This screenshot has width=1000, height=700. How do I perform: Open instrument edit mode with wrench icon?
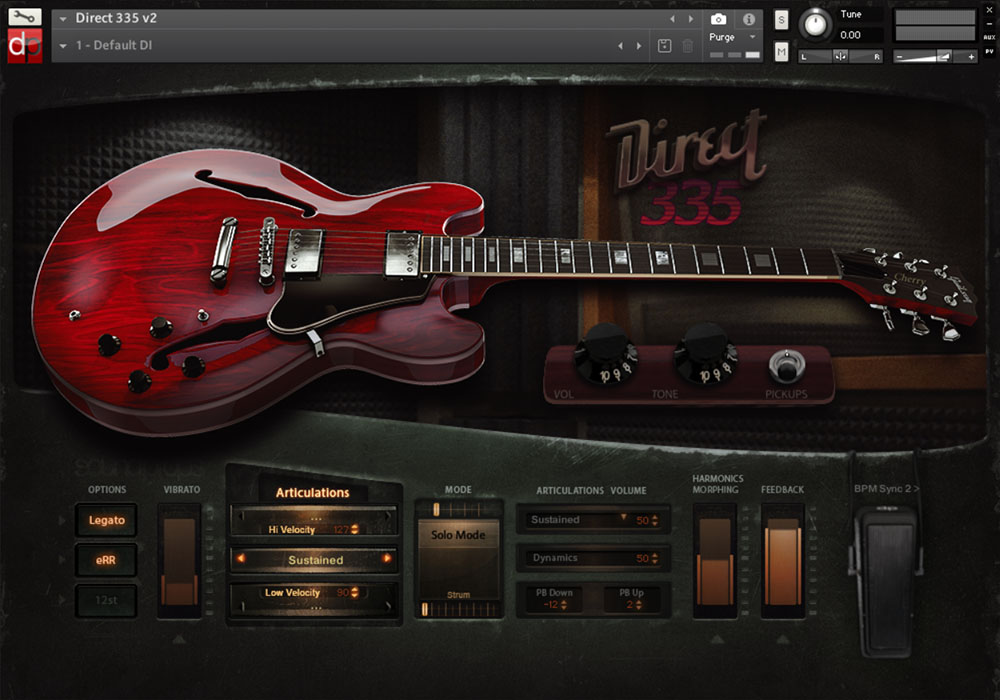click(x=24, y=16)
